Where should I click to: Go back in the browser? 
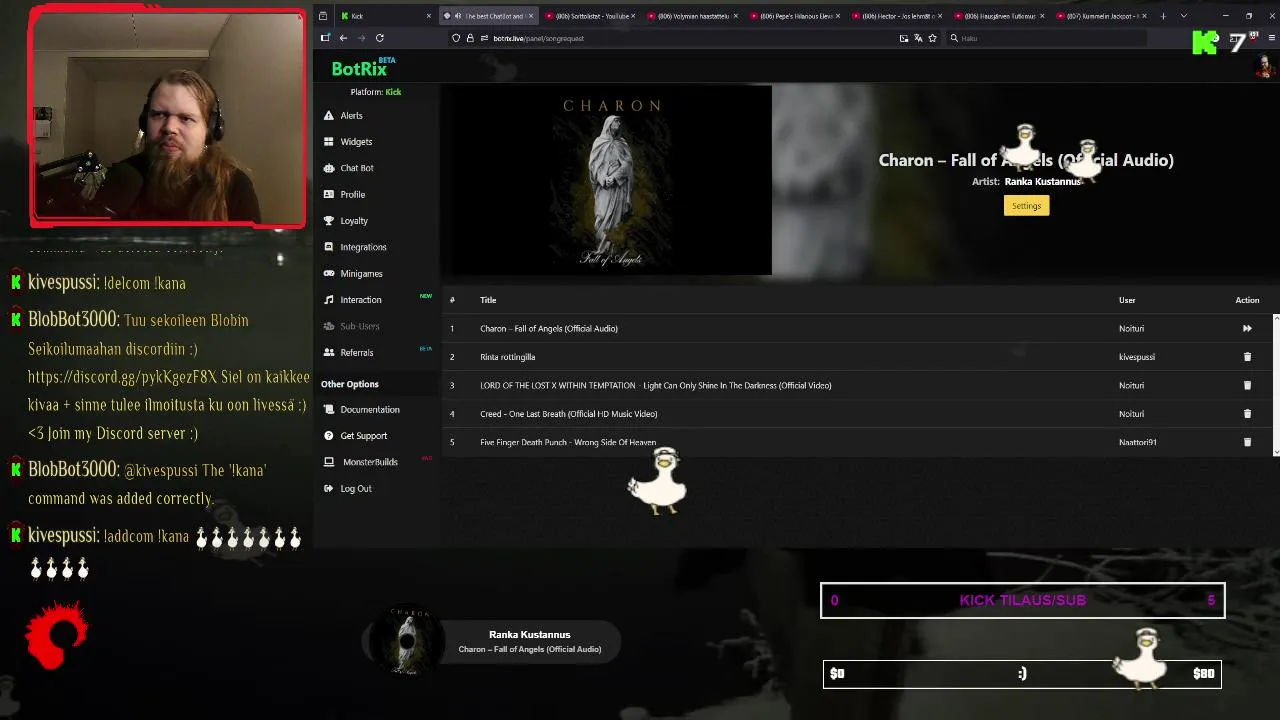pos(343,38)
